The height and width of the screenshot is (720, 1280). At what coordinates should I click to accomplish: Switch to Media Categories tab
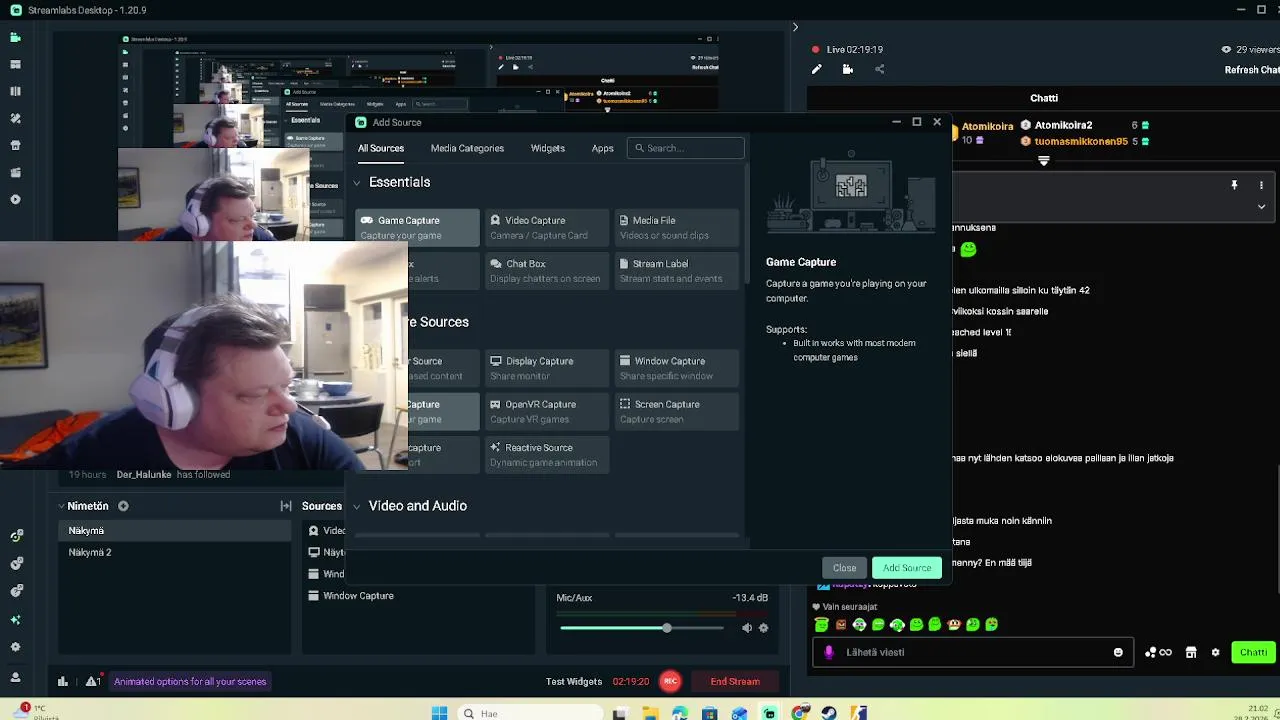[467, 148]
